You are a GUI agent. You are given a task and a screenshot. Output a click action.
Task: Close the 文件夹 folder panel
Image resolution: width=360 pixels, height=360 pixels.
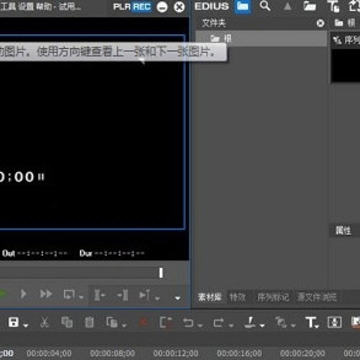(x=320, y=23)
